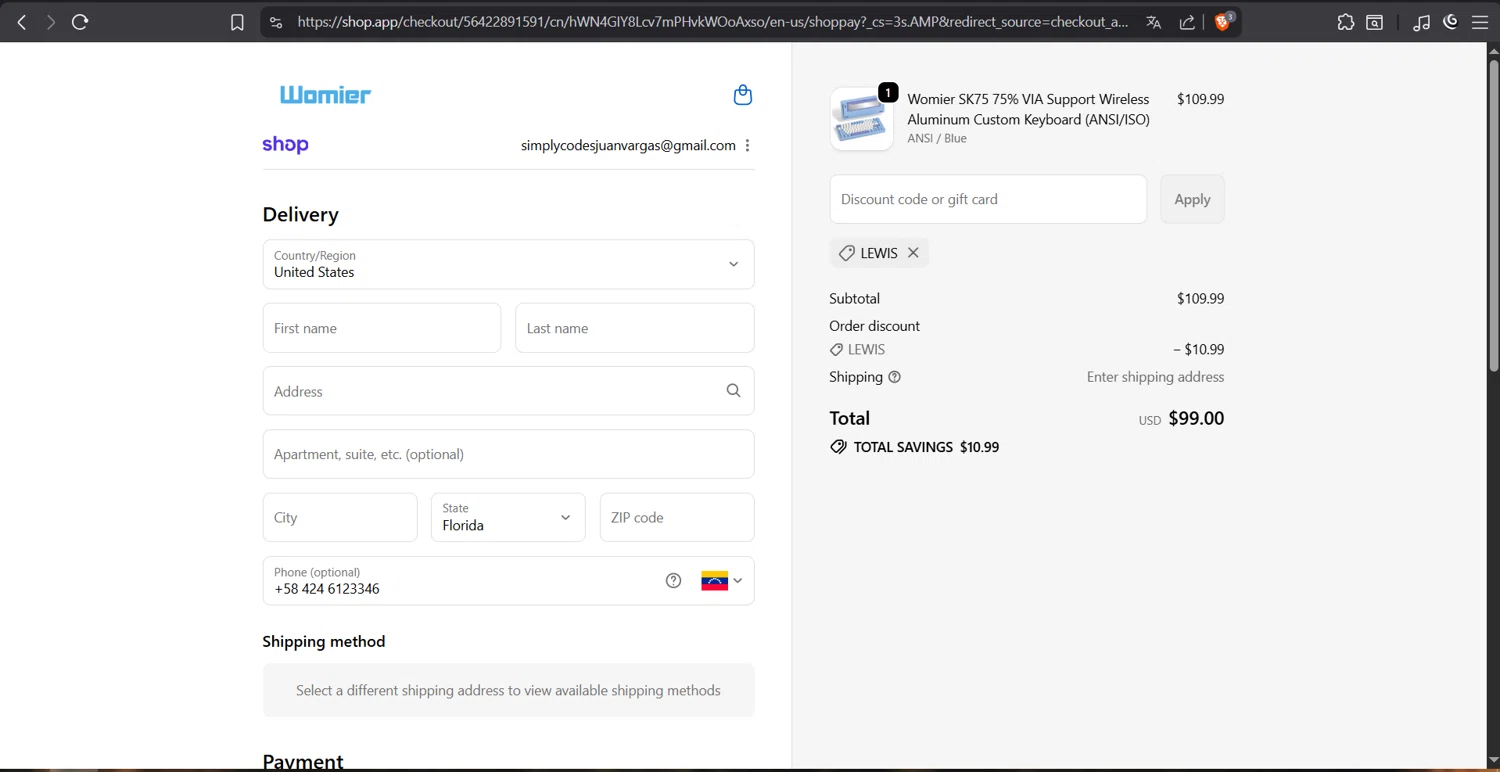The width and height of the screenshot is (1500, 772).
Task: Click the 'ANSI / Blue' variant text
Action: pyautogui.click(x=937, y=138)
